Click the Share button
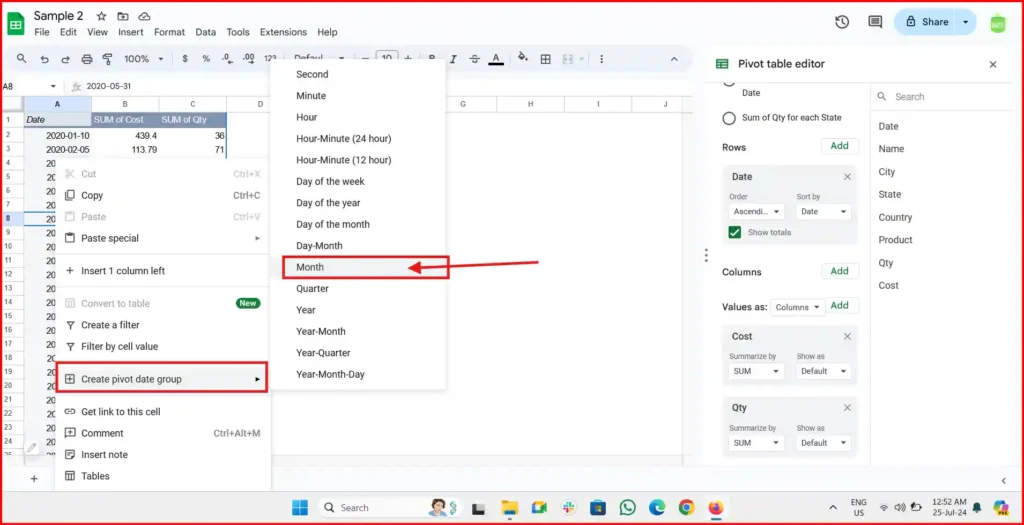1024x525 pixels. point(927,22)
